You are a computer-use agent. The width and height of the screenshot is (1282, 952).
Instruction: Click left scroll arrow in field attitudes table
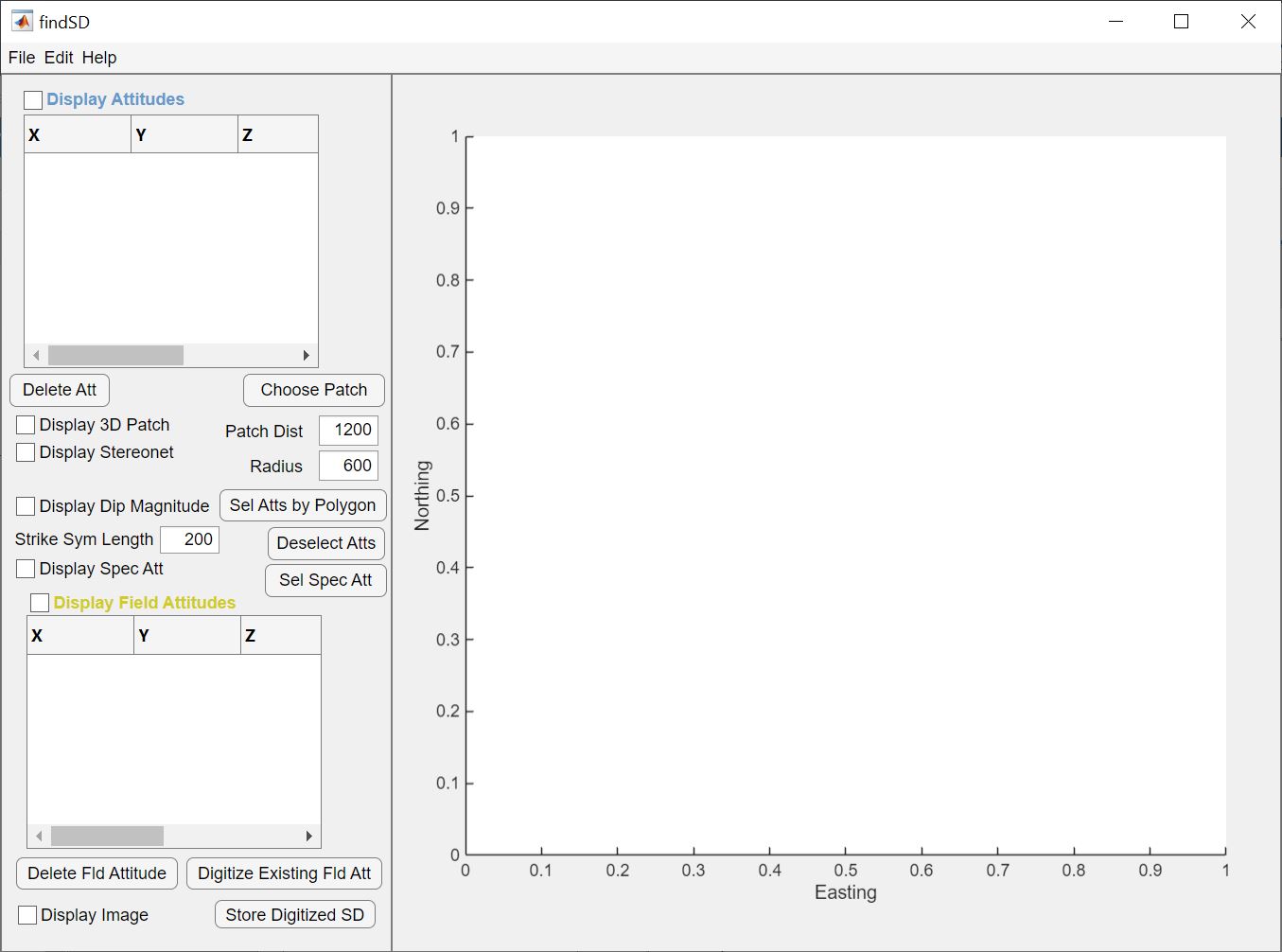pos(39,837)
